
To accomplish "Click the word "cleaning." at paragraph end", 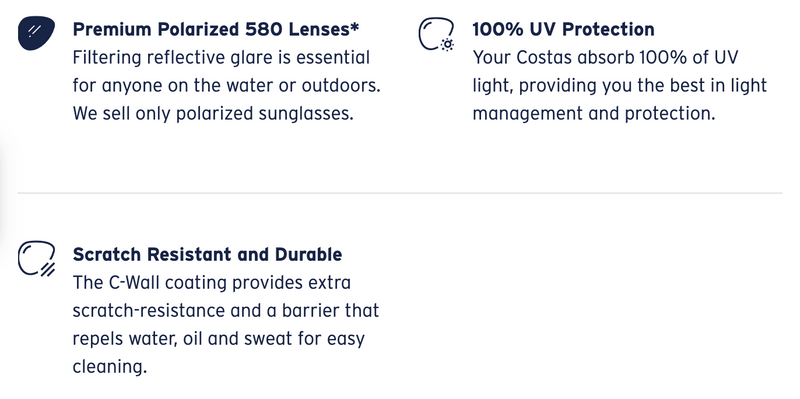I will point(110,366).
